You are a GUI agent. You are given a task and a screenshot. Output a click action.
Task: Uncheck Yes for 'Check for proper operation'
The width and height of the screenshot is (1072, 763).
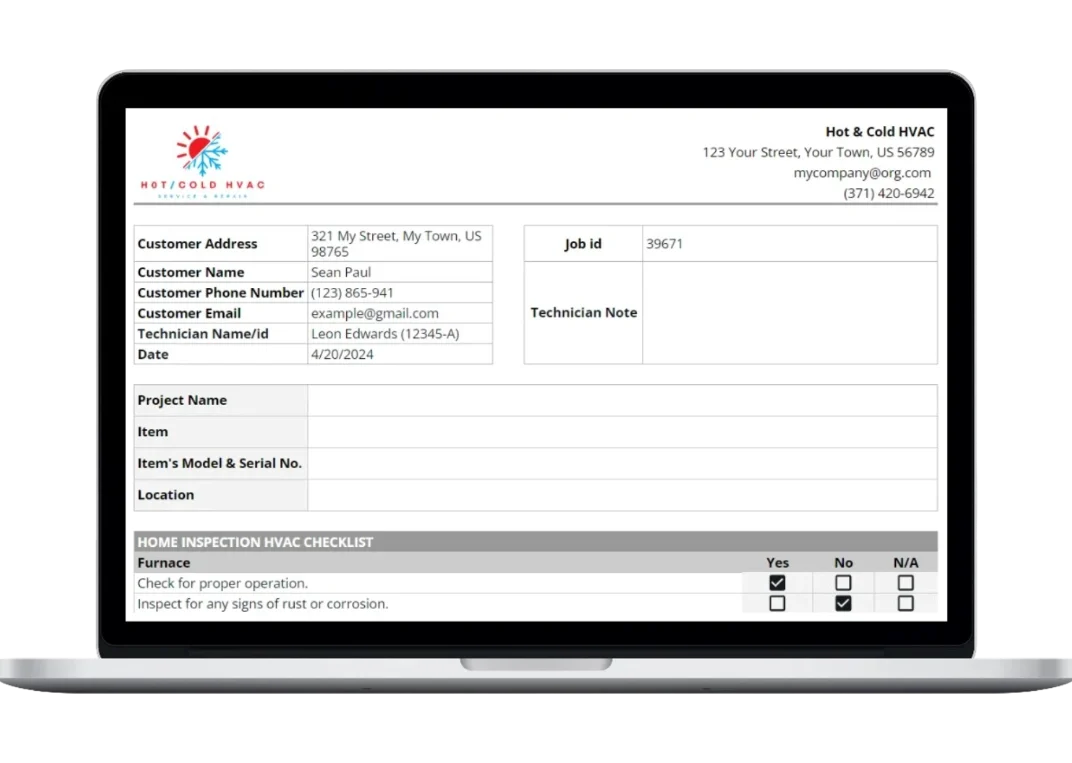[x=777, y=583]
